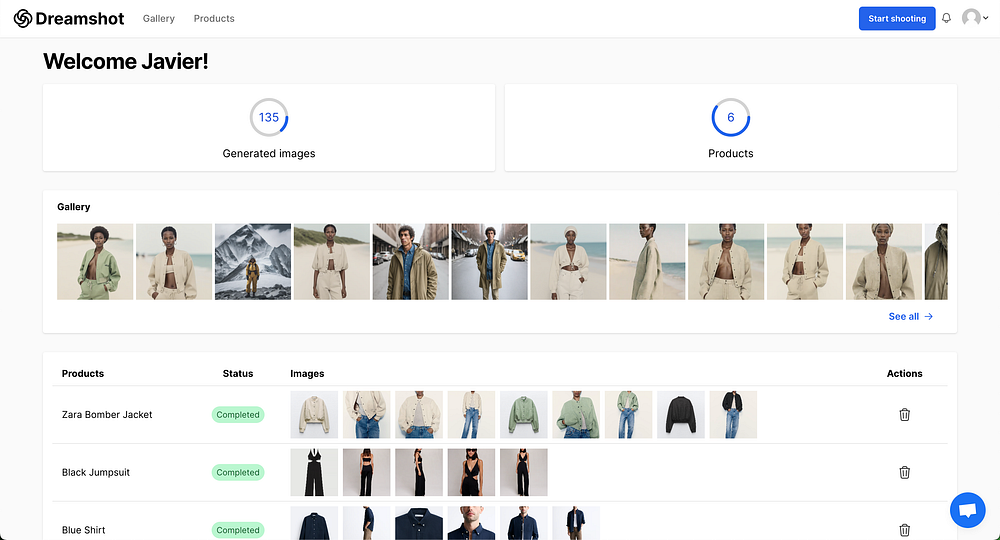1000x540 pixels.
Task: Click the 135 generated images counter
Action: 269,117
